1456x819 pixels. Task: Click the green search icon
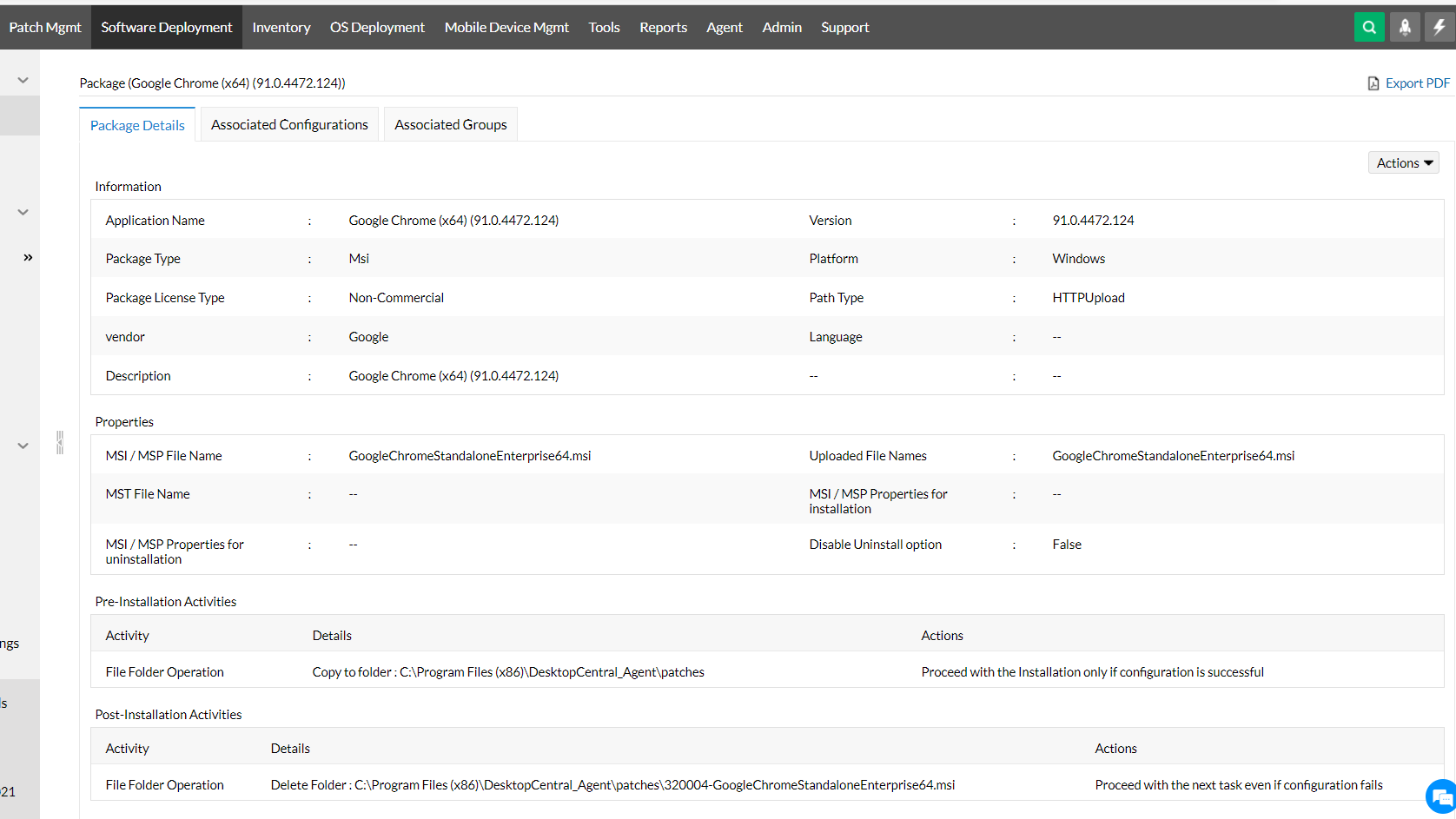click(1369, 27)
